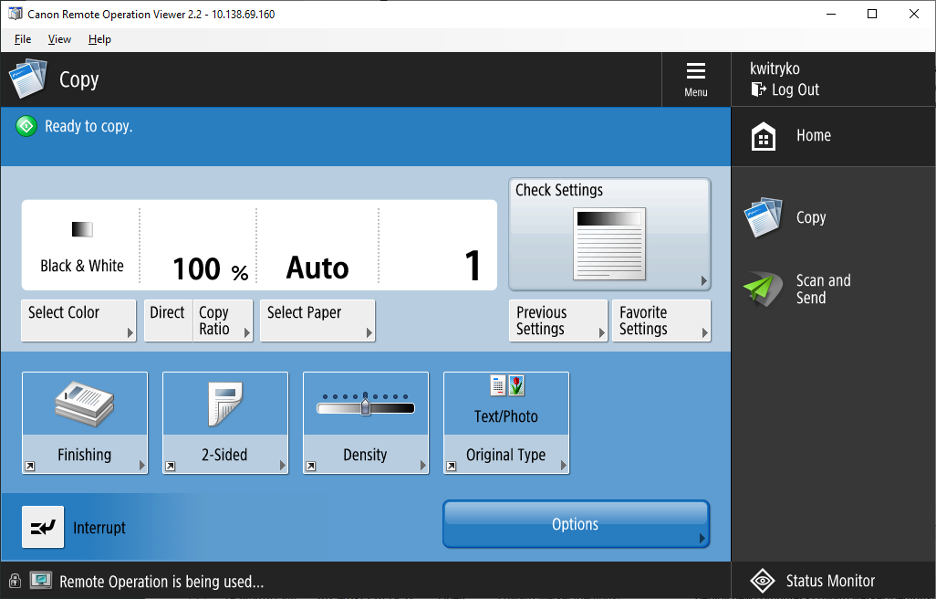Viewport: 936px width, 600px height.
Task: Open the Select Color dropdown
Action: click(78, 320)
